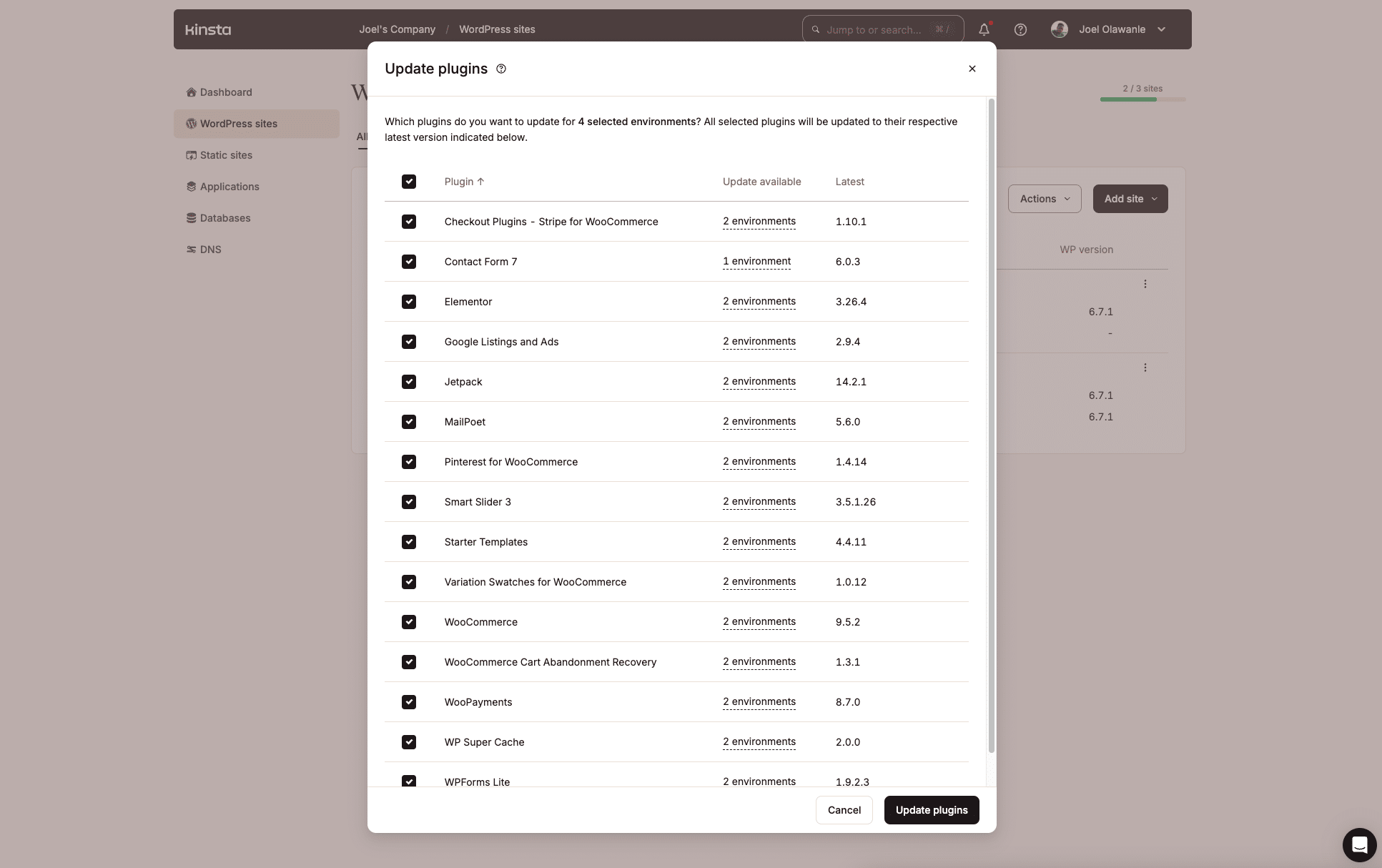Uncheck the WP Super Cache checkbox
1382x868 pixels.
[x=409, y=742]
